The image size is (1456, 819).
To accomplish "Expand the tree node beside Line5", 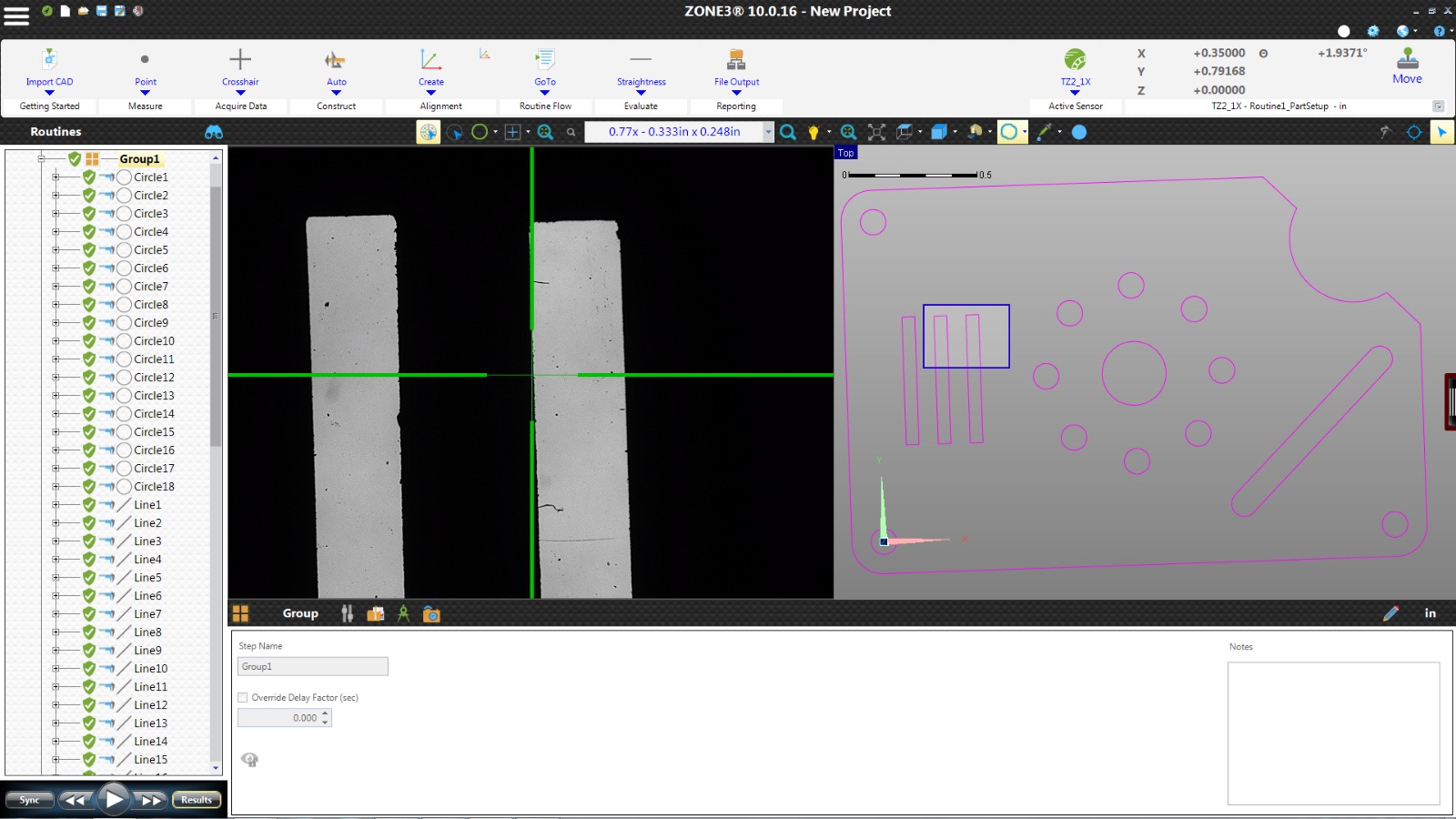I will [56, 577].
